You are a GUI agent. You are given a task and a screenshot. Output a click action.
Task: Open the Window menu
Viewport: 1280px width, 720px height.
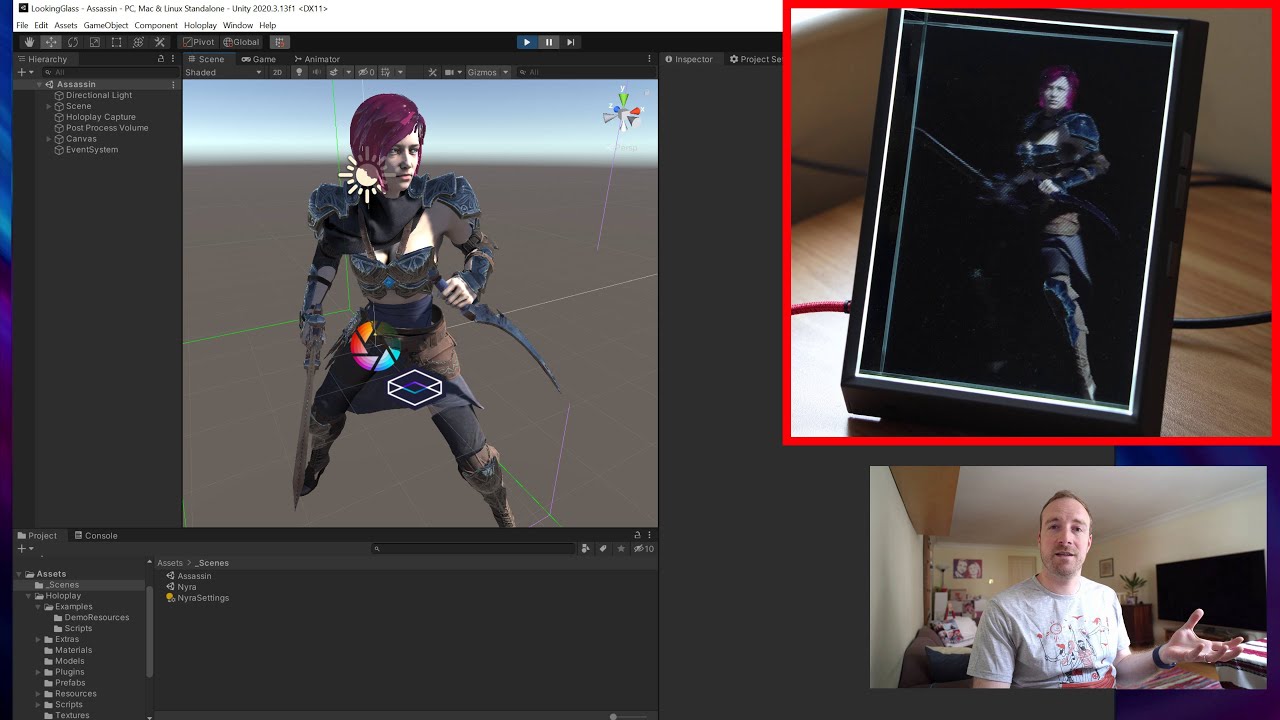click(x=238, y=25)
